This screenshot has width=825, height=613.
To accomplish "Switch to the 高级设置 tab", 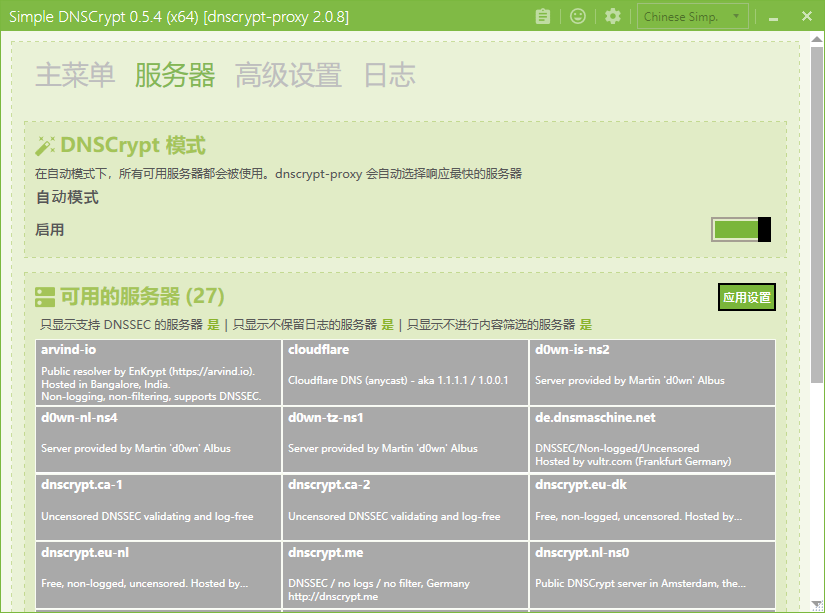I will (288, 75).
